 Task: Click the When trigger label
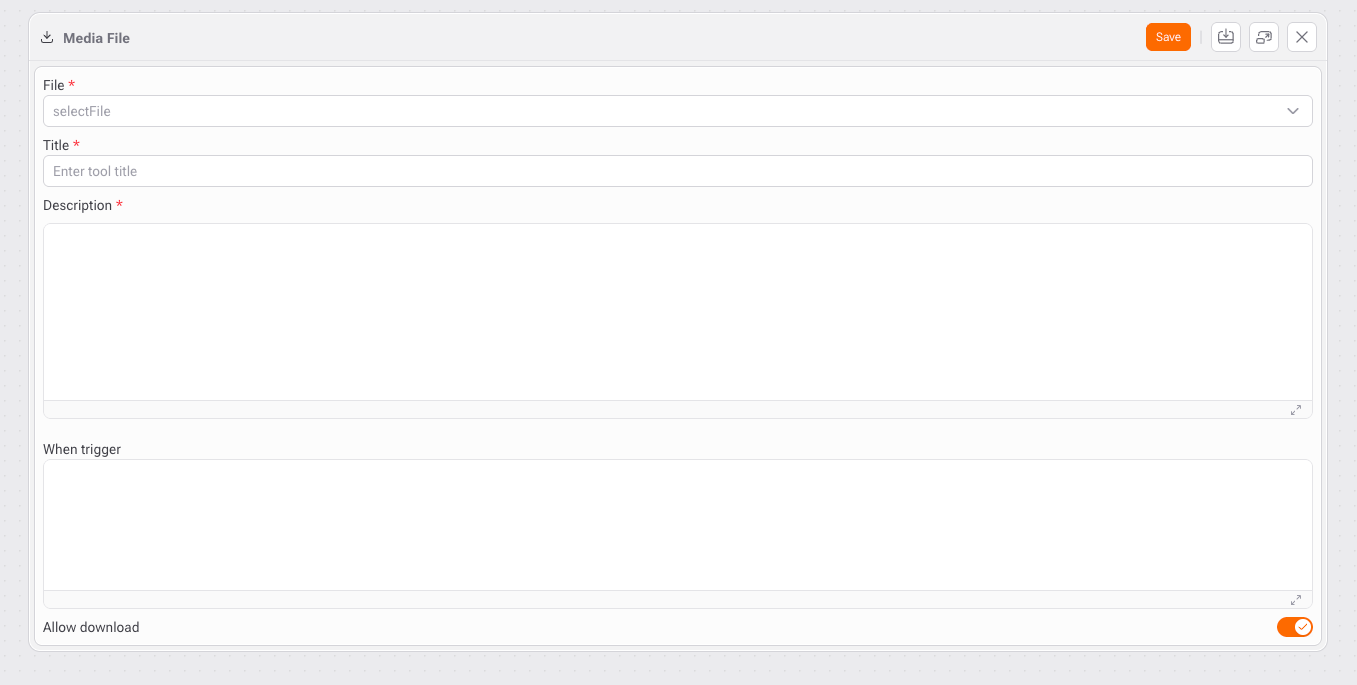pos(82,449)
